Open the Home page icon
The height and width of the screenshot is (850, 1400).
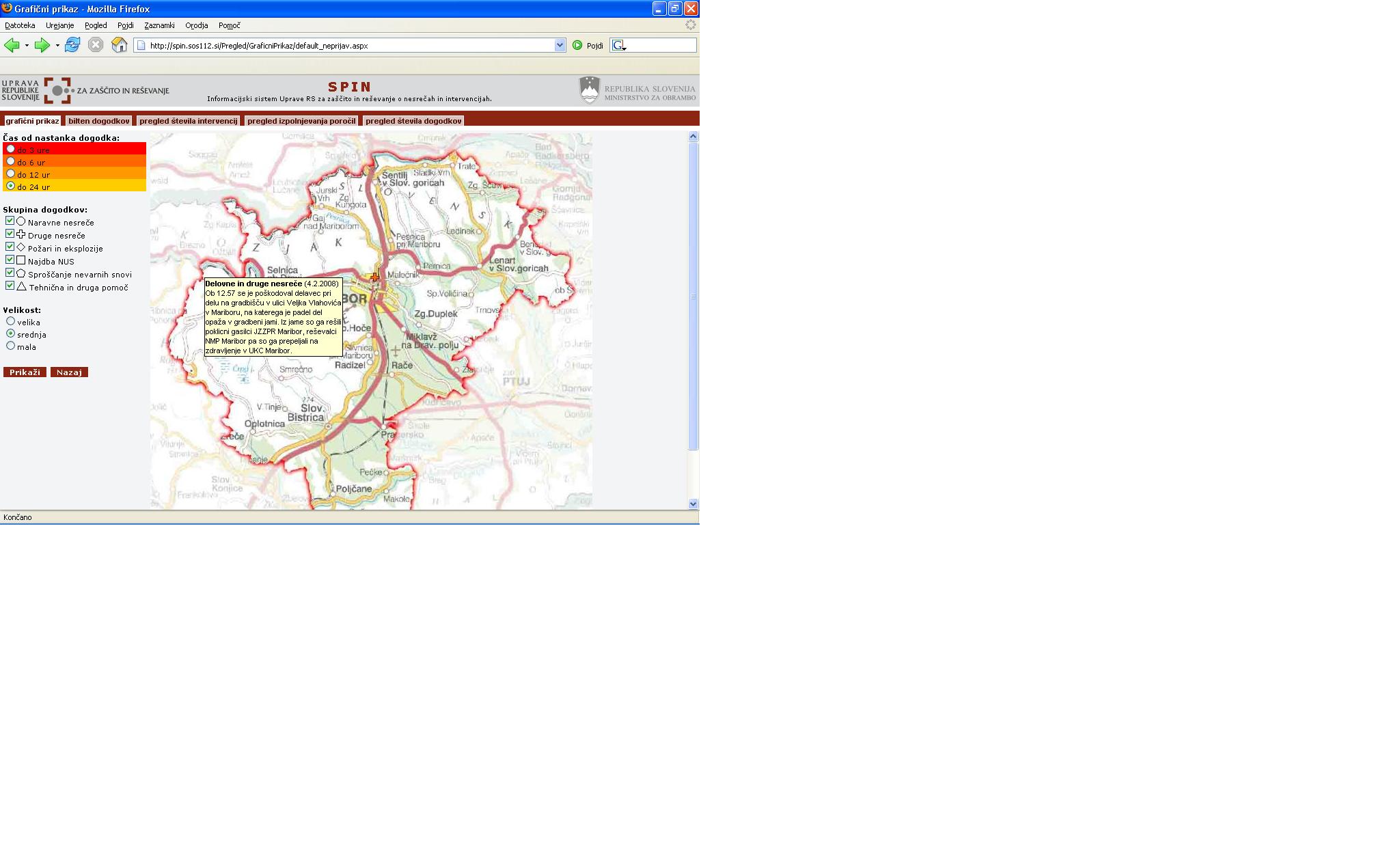120,45
